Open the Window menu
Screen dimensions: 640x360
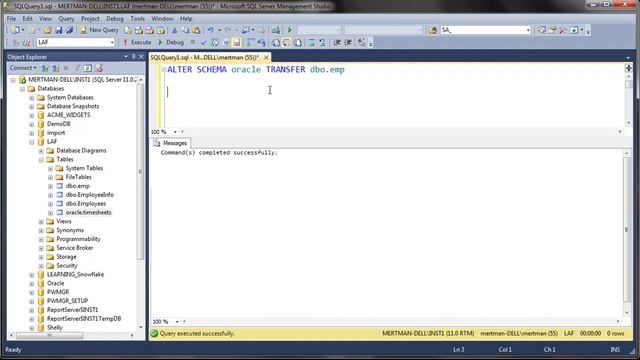[162, 19]
